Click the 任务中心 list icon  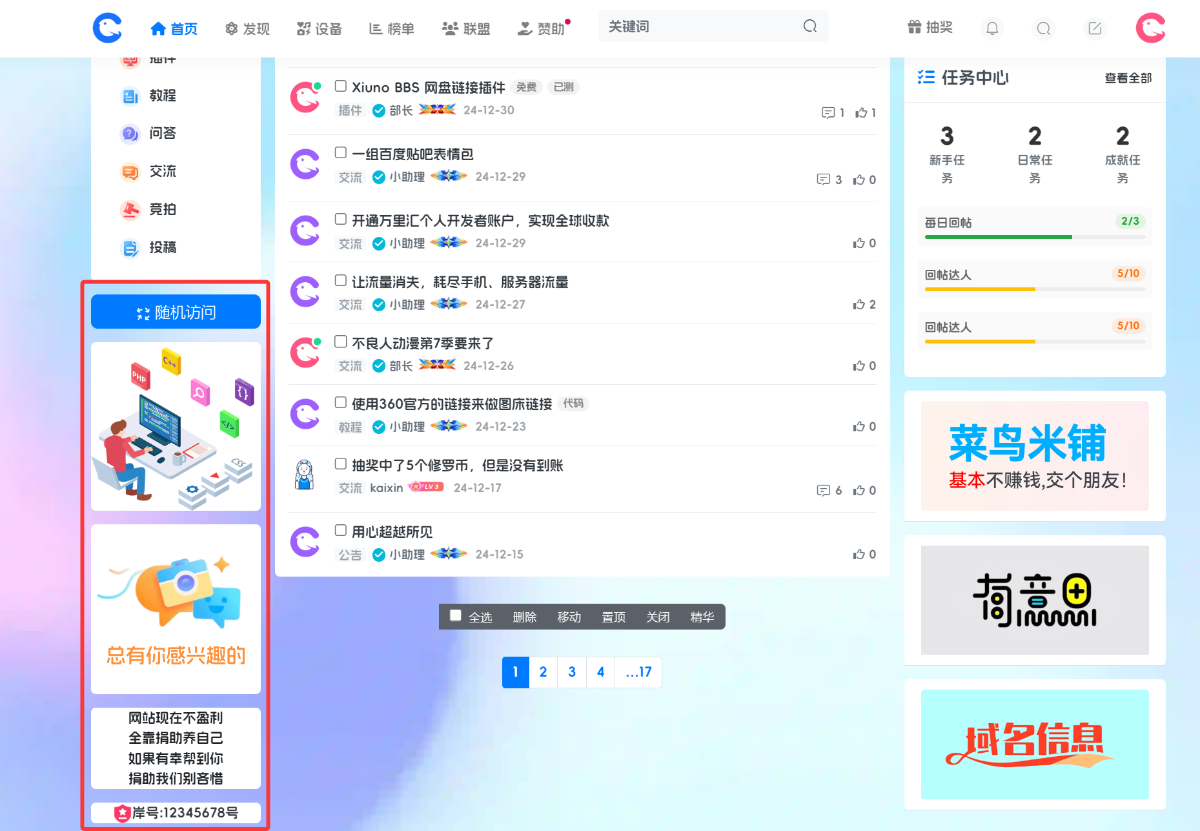point(926,77)
